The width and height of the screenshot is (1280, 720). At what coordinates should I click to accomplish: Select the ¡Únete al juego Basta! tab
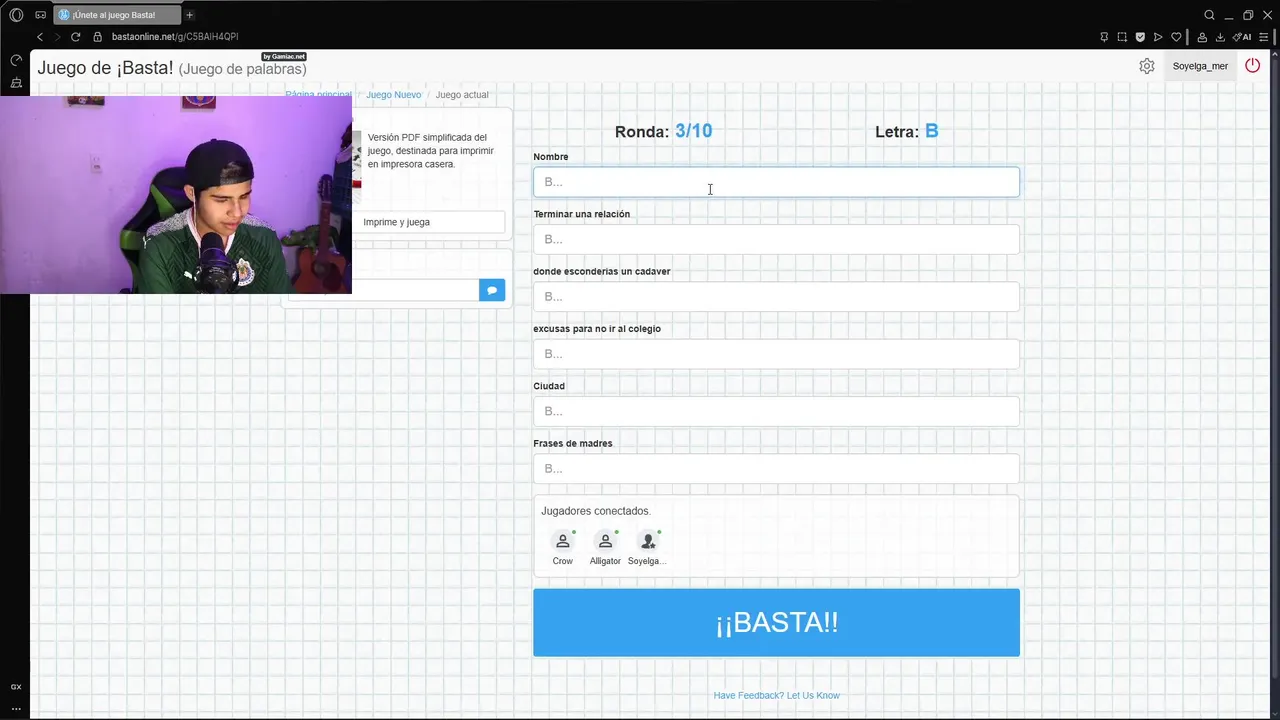tap(115, 15)
